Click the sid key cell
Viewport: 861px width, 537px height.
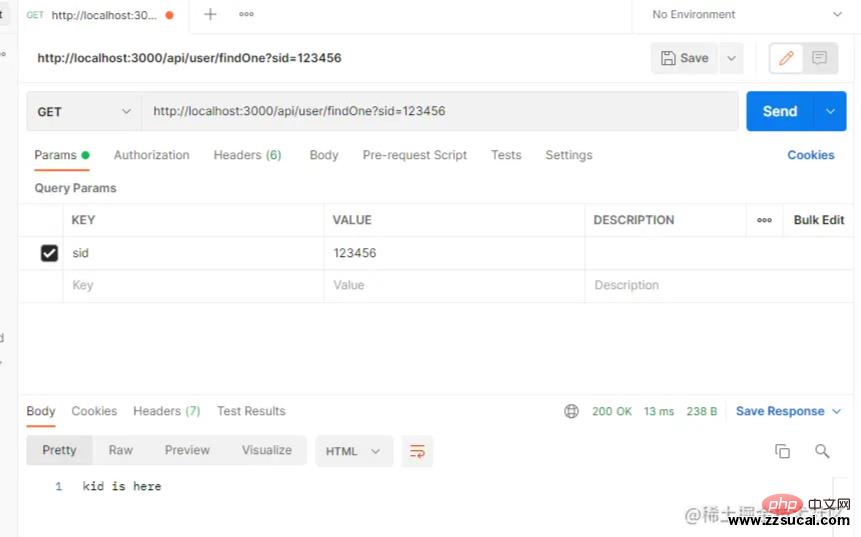point(193,253)
